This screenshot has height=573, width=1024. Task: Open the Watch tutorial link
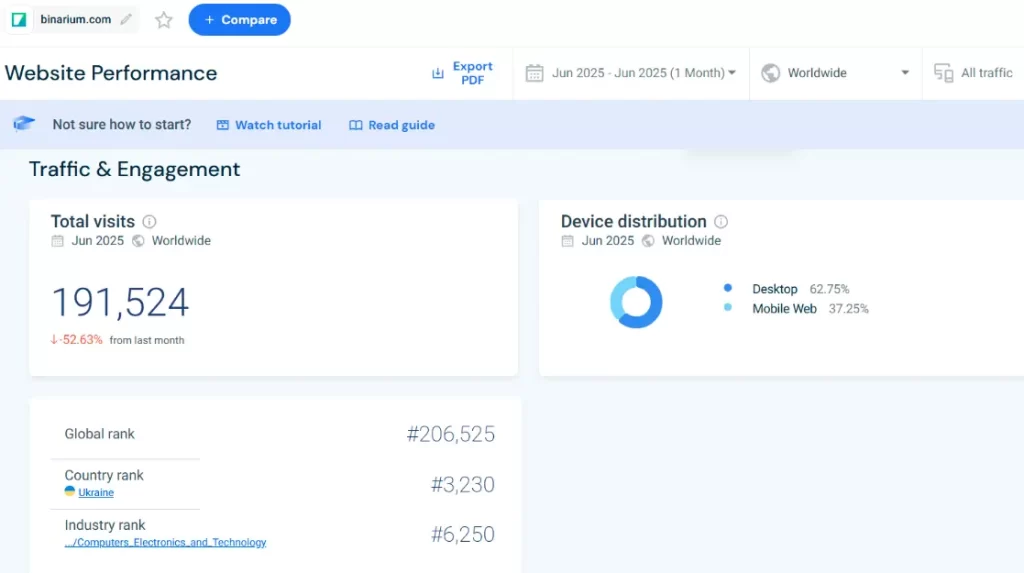tap(269, 125)
